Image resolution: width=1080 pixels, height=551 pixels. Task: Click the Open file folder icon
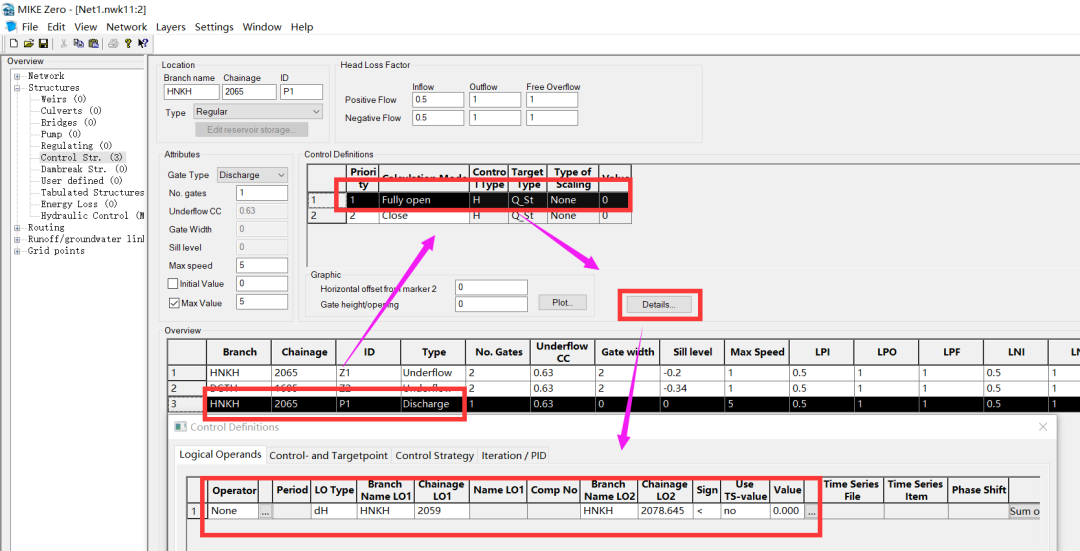tap(28, 43)
